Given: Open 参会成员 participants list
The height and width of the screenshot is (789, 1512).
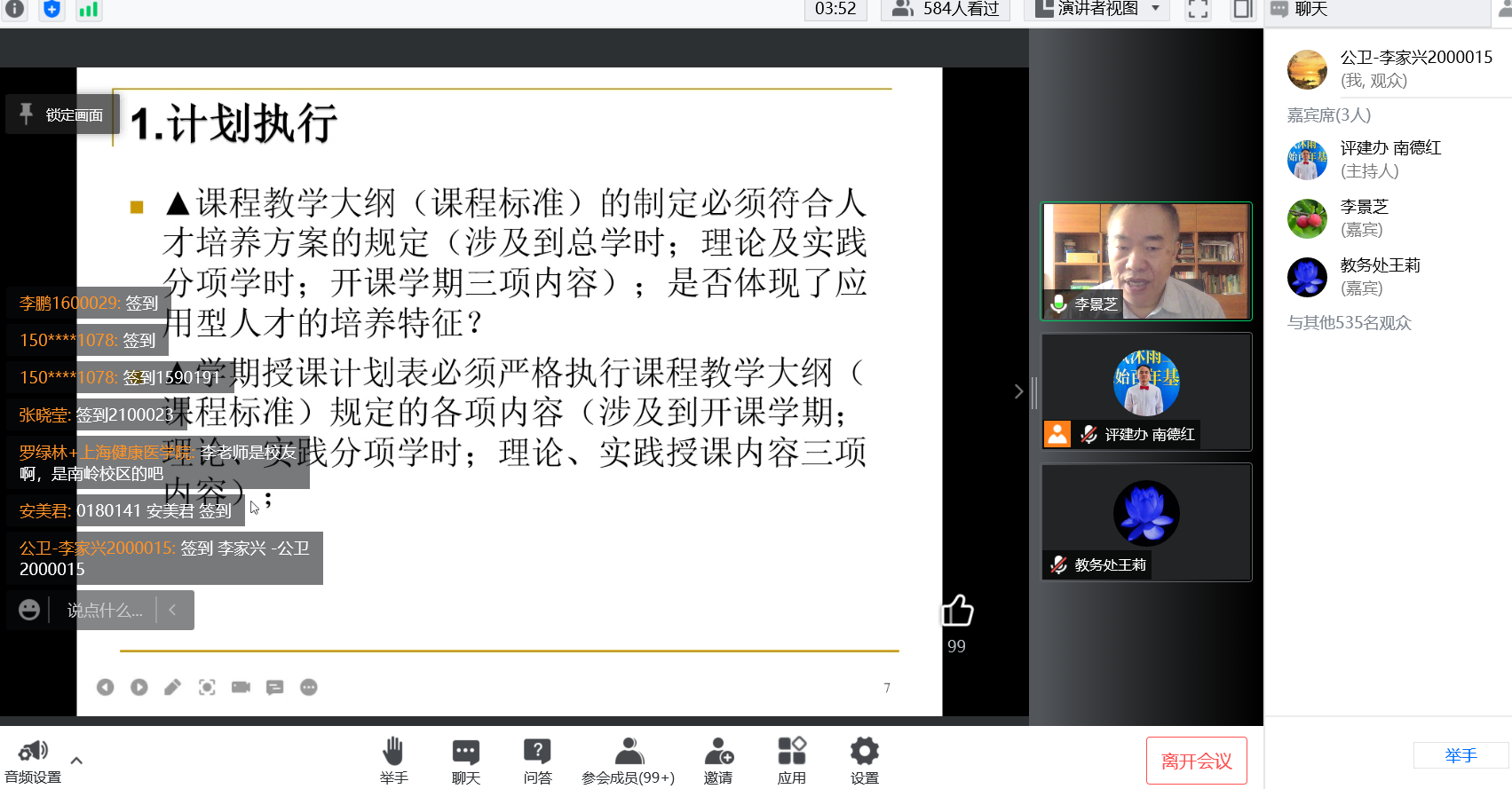Looking at the screenshot, I should (628, 761).
